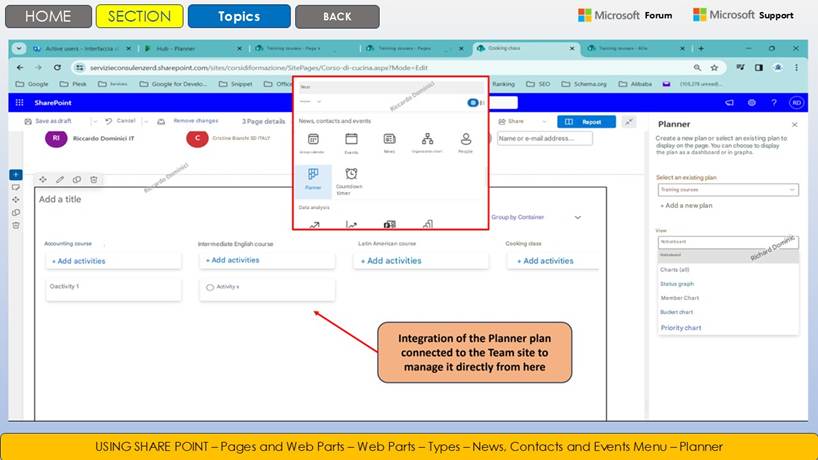818x460 pixels.
Task: Click the 'Add a title' field
Action: coord(61,199)
